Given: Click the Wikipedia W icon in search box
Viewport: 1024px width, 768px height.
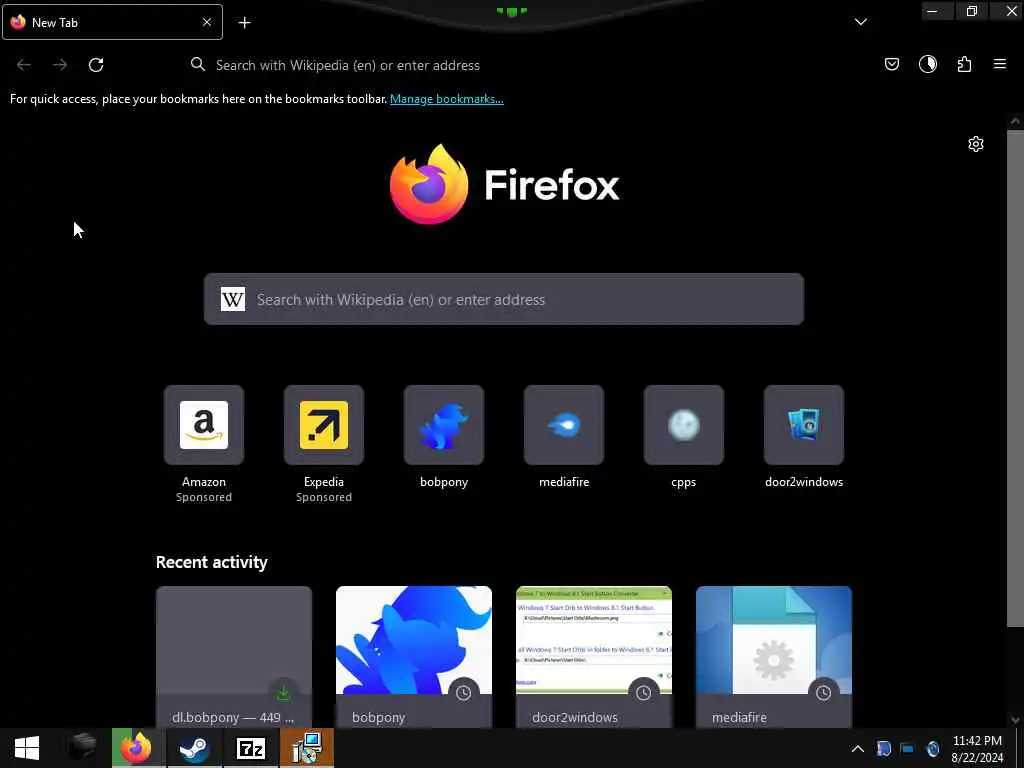Looking at the screenshot, I should click(233, 299).
